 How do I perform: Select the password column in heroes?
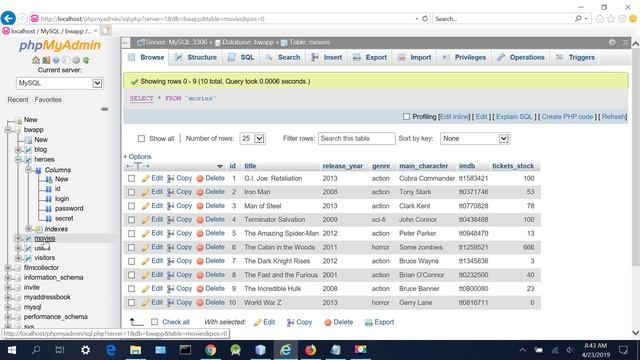(69, 209)
